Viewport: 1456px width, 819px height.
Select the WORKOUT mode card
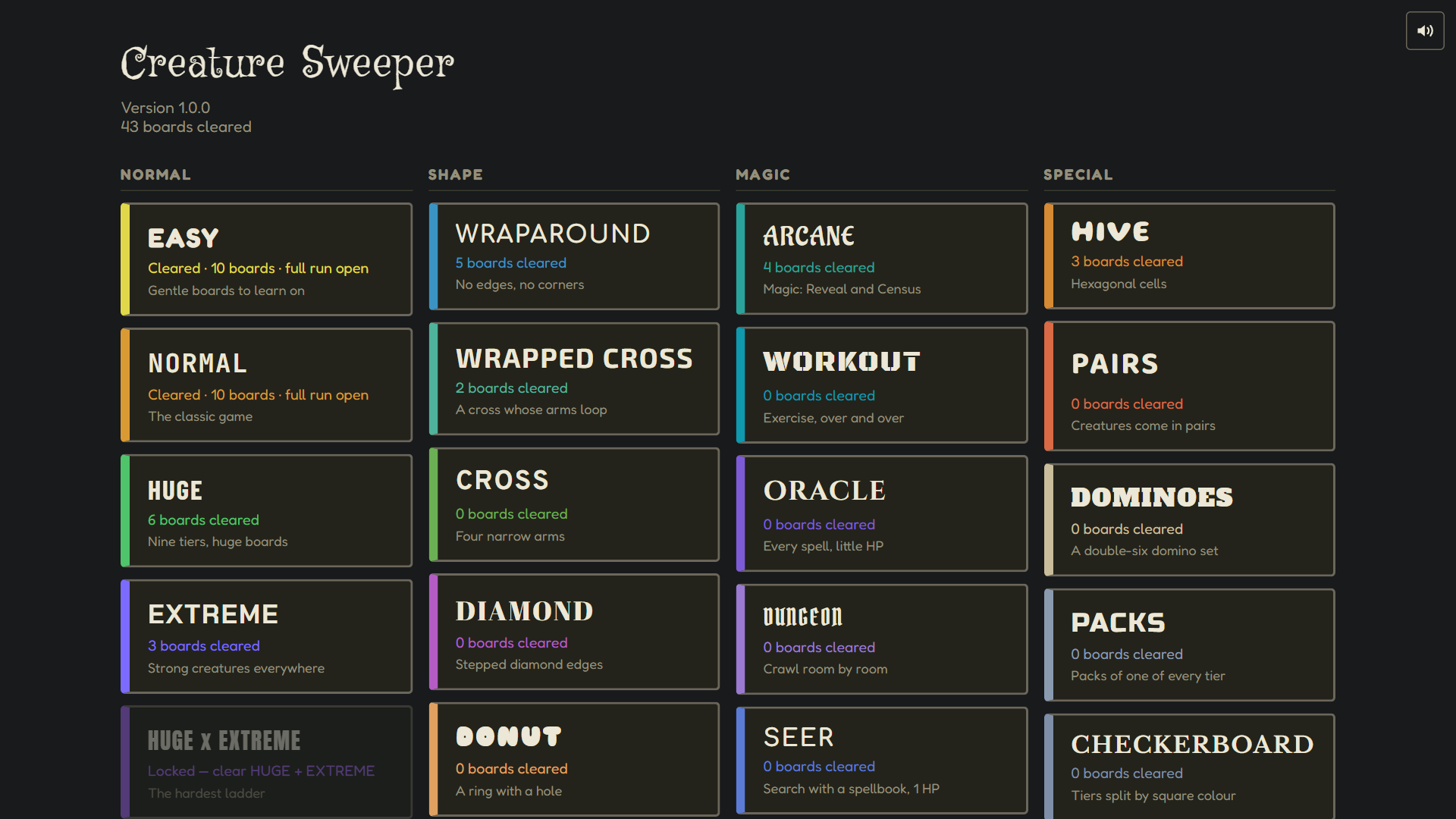coord(882,385)
